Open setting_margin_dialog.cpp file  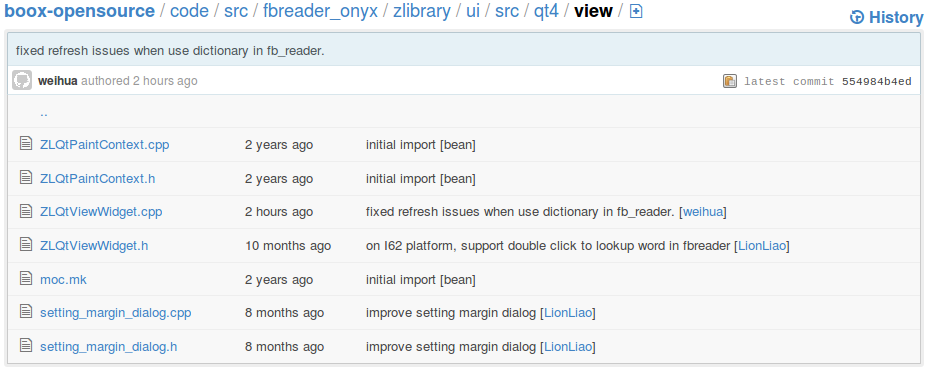[115, 313]
